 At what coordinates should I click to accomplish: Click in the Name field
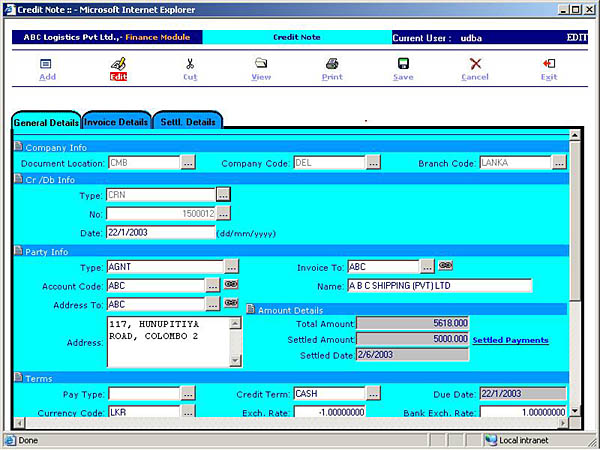[x=438, y=286]
